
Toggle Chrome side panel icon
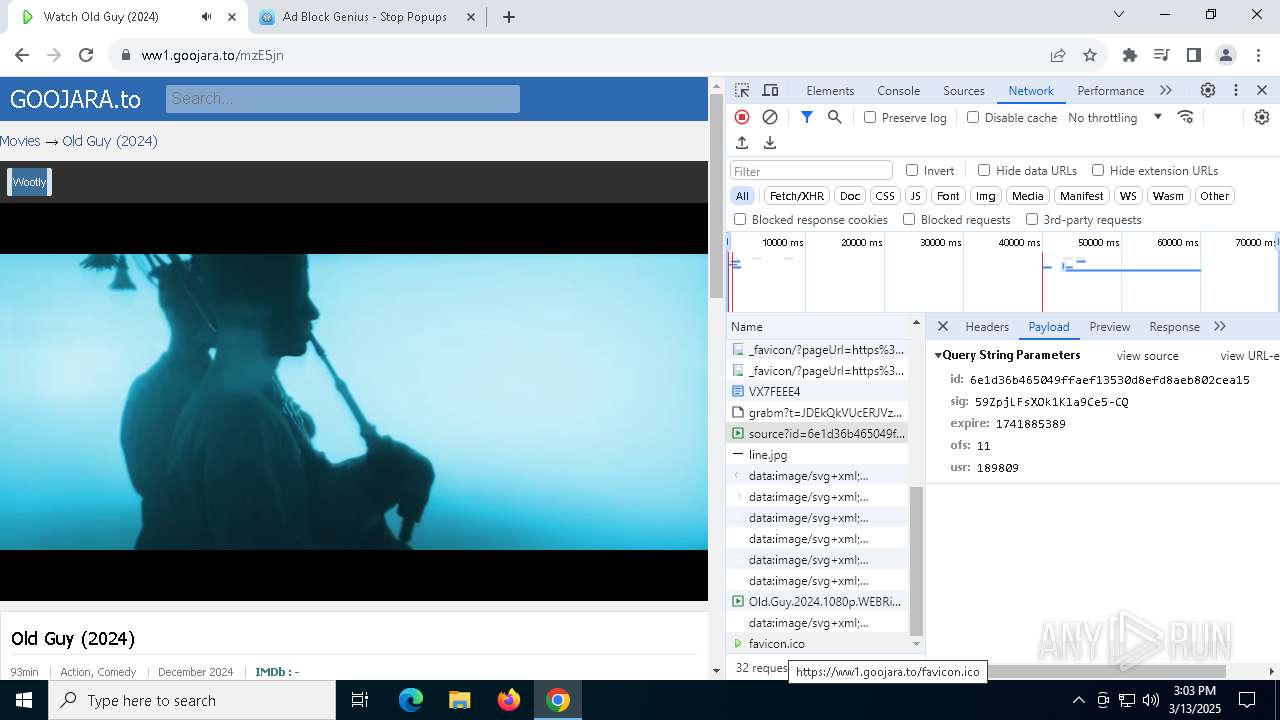1193,55
